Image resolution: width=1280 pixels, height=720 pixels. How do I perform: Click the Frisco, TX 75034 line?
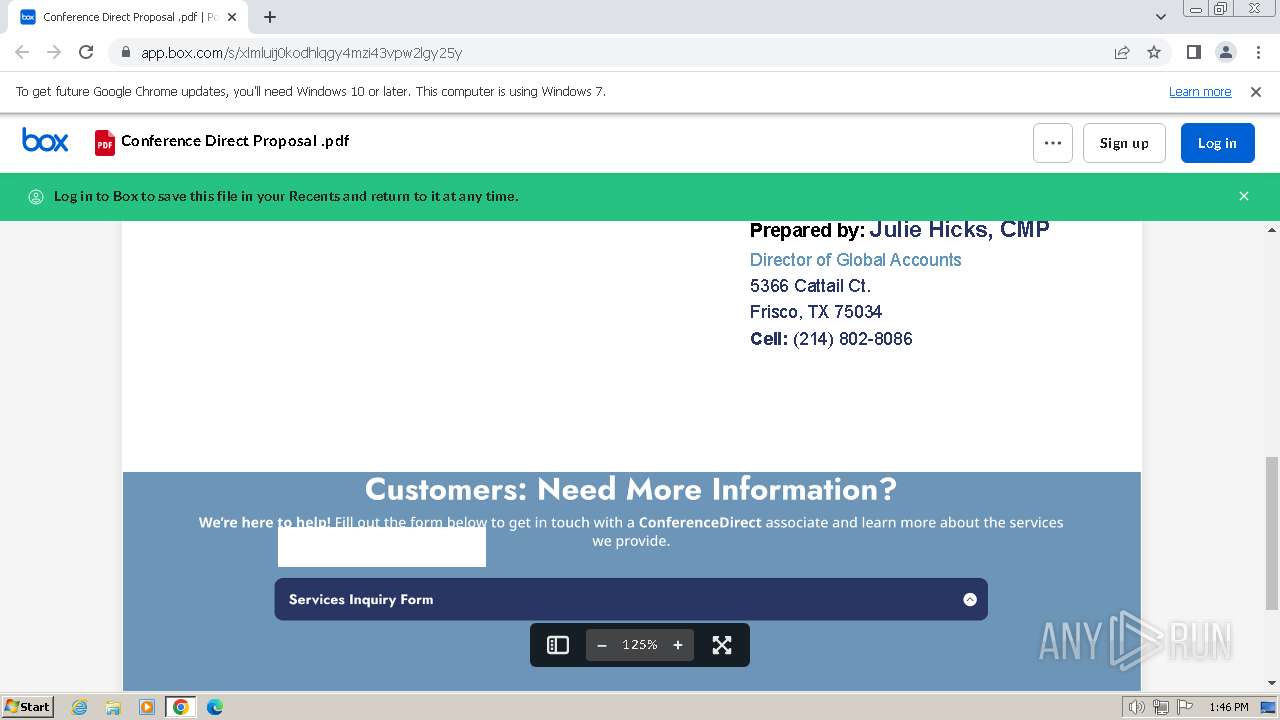point(816,312)
